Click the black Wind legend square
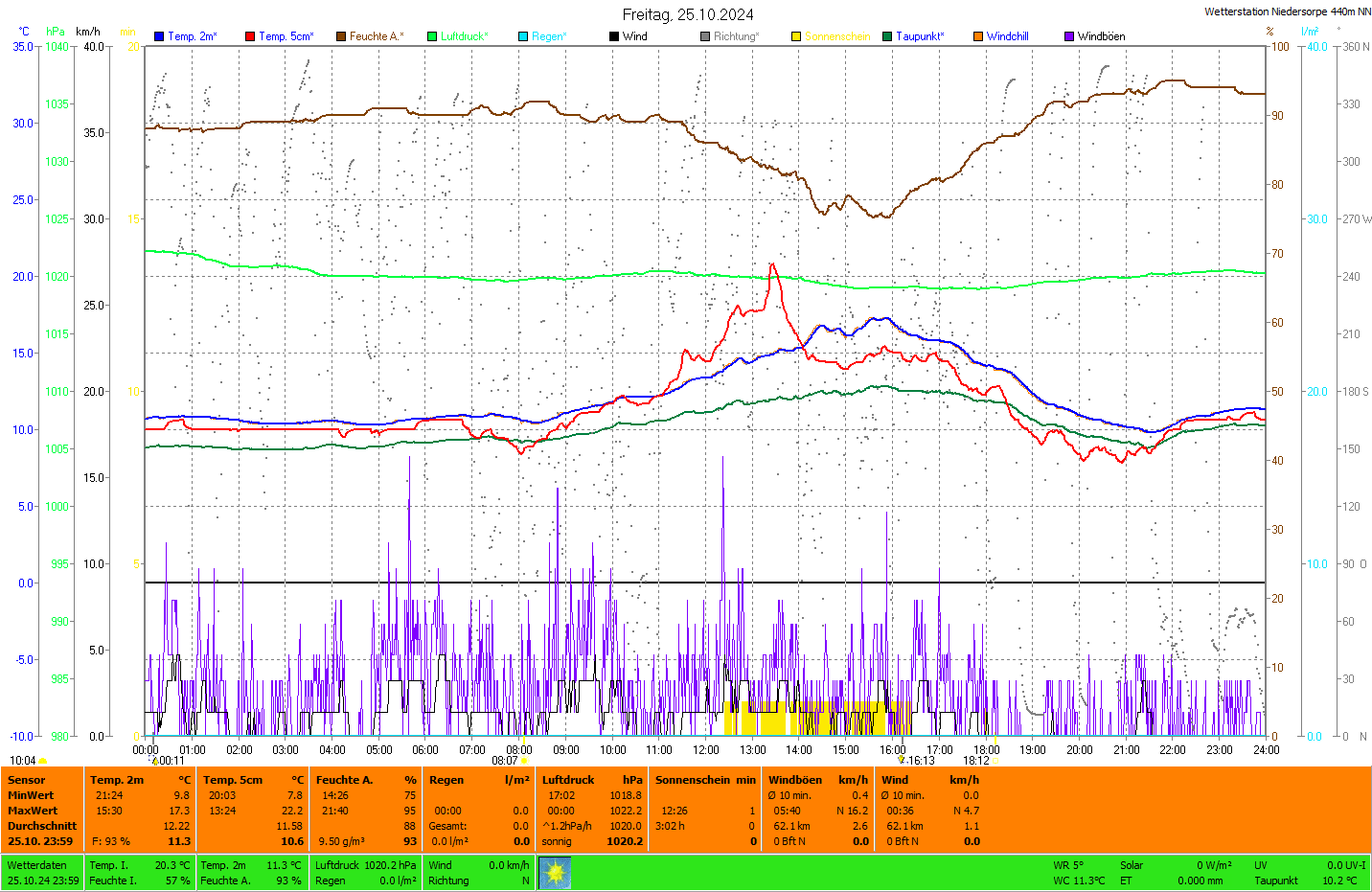Viewport: 1372px width, 892px height. pyautogui.click(x=614, y=36)
